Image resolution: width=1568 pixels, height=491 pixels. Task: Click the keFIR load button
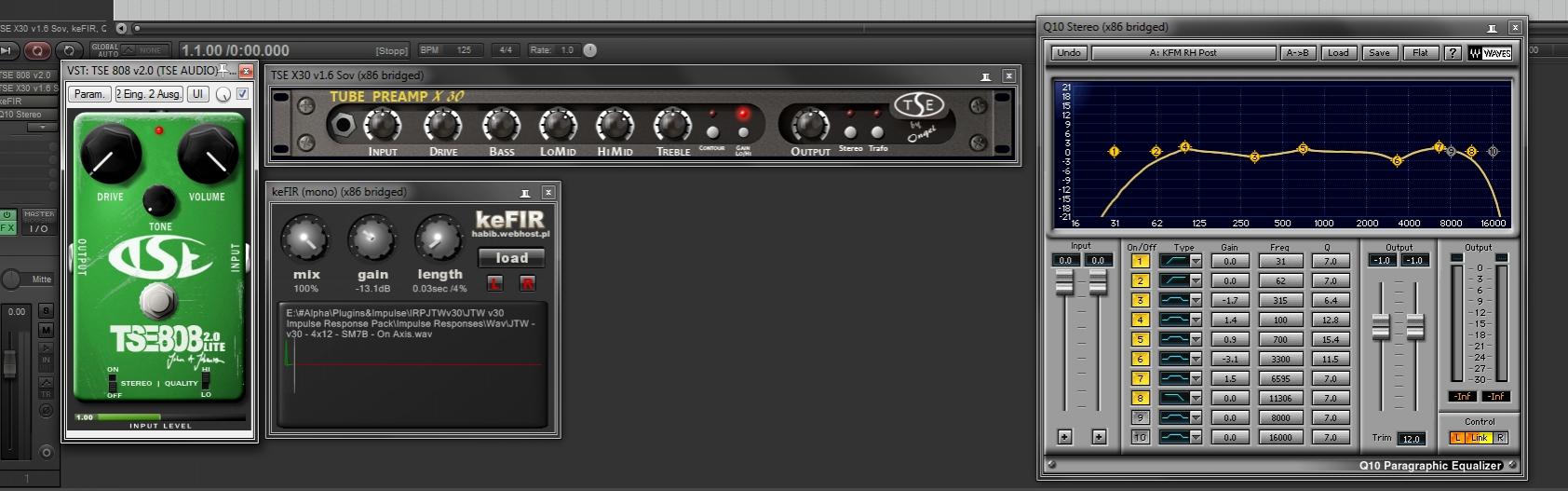tap(511, 258)
